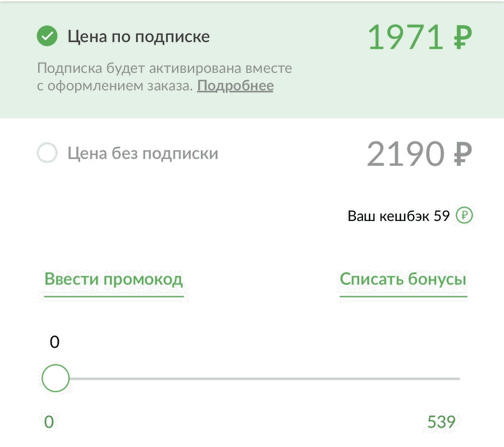Click the 2190 ₽ regular price

[x=419, y=154]
